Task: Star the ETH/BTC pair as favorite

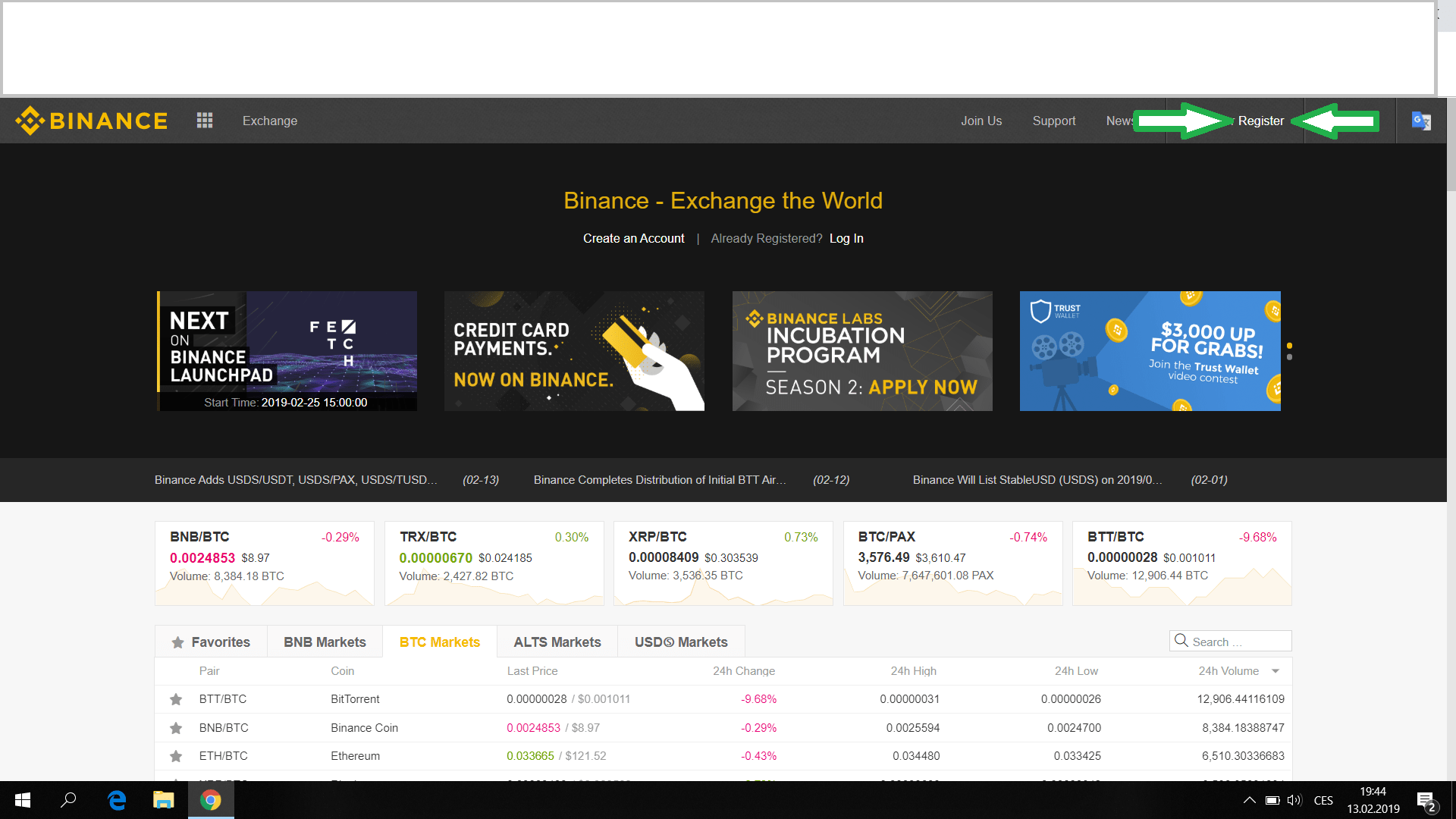Action: pyautogui.click(x=176, y=756)
